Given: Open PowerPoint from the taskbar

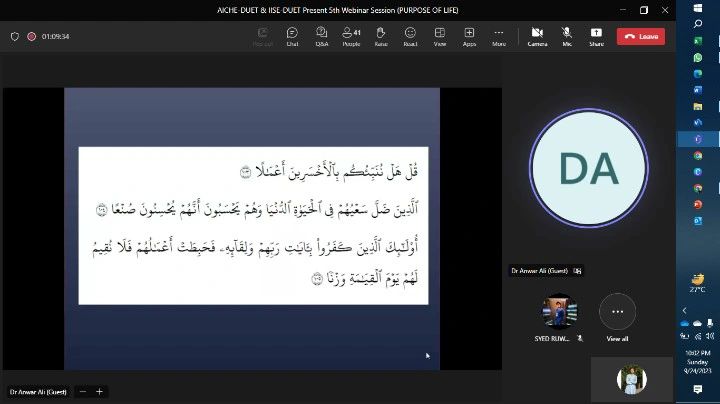Looking at the screenshot, I should [x=698, y=204].
